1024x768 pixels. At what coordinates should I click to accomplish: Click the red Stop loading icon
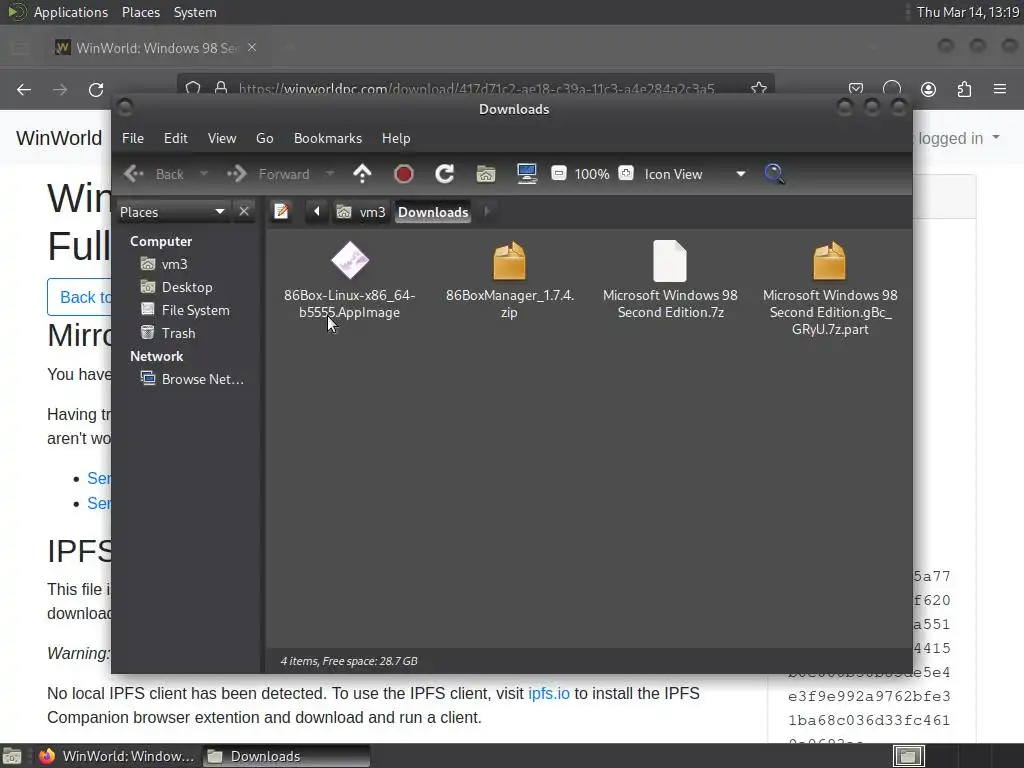click(x=404, y=174)
